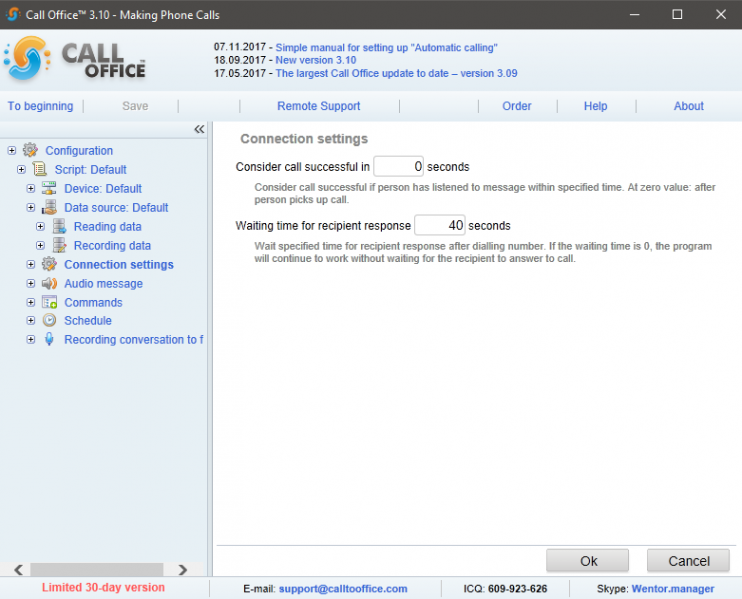The height and width of the screenshot is (599, 742).
Task: Open the Order menu item
Action: pos(517,106)
